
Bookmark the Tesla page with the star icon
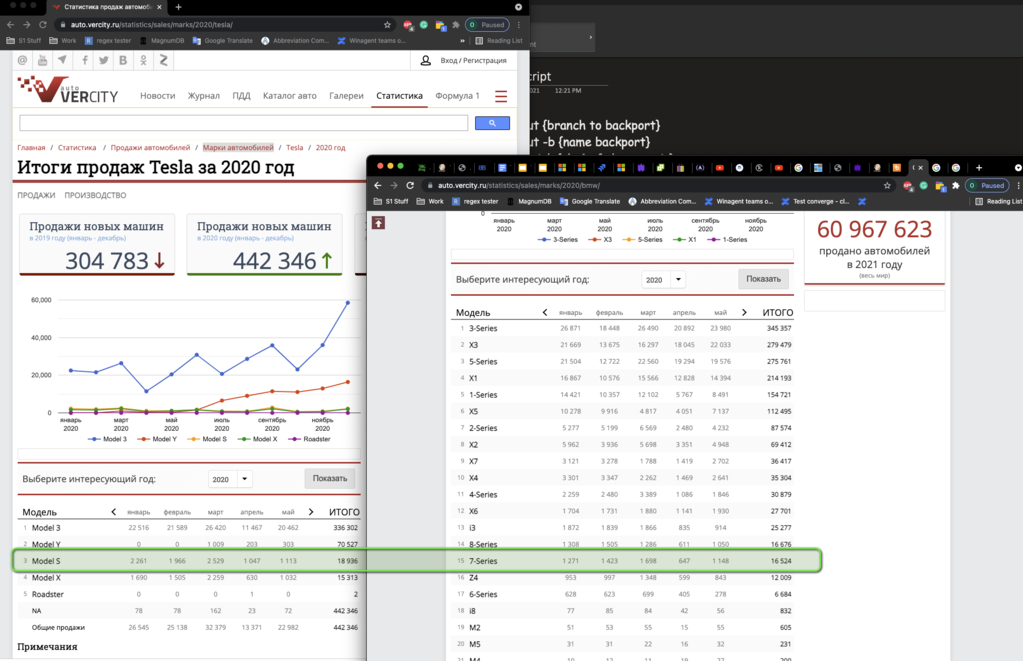coord(387,25)
